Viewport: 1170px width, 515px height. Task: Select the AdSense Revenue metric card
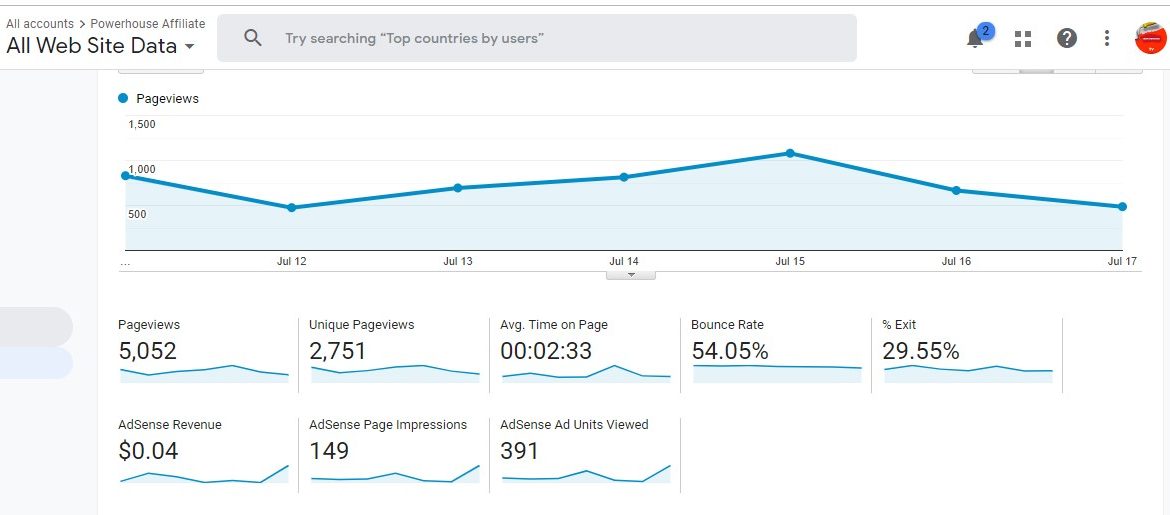205,452
